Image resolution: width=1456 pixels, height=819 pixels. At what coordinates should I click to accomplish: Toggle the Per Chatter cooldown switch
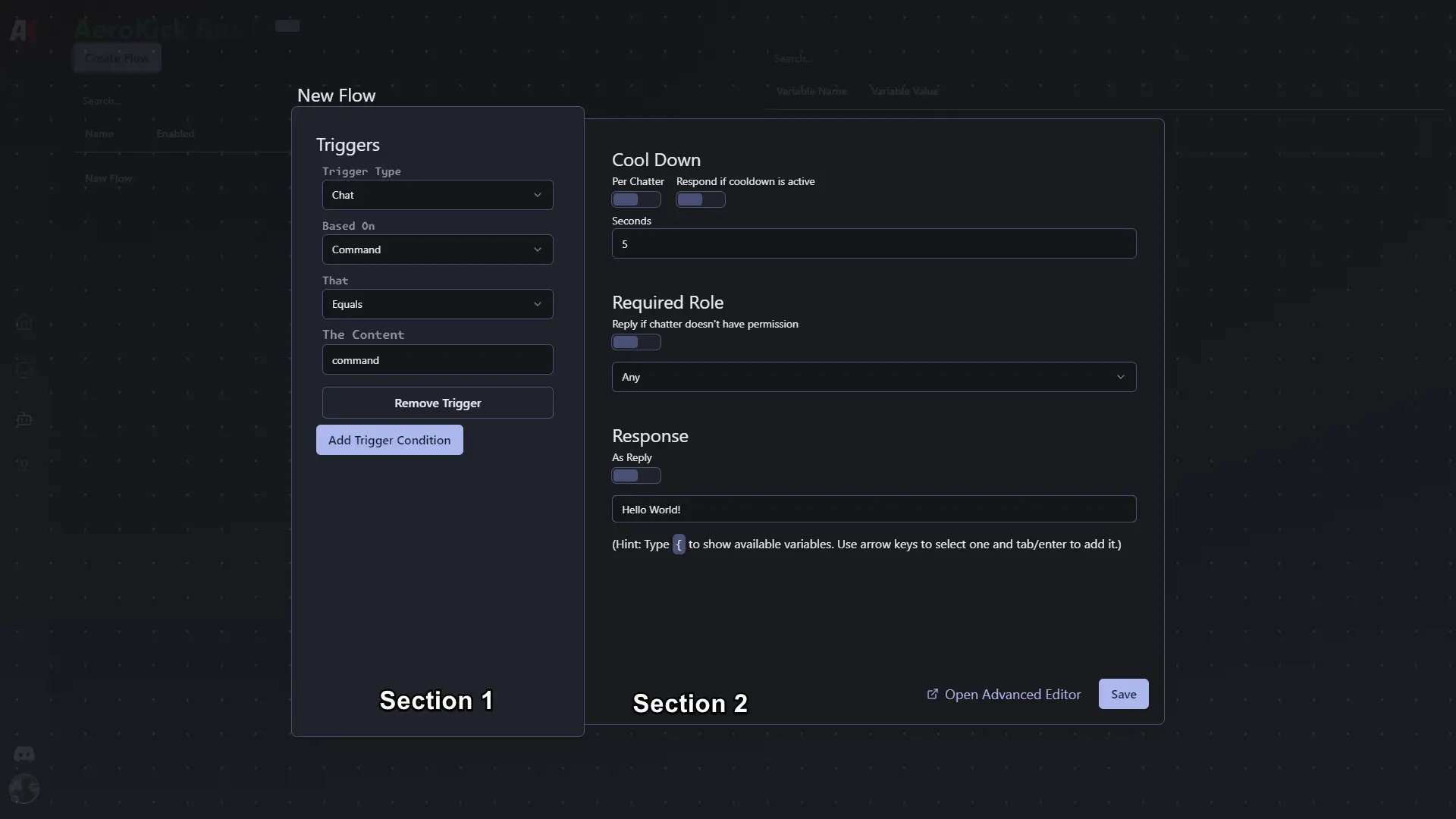tap(636, 199)
